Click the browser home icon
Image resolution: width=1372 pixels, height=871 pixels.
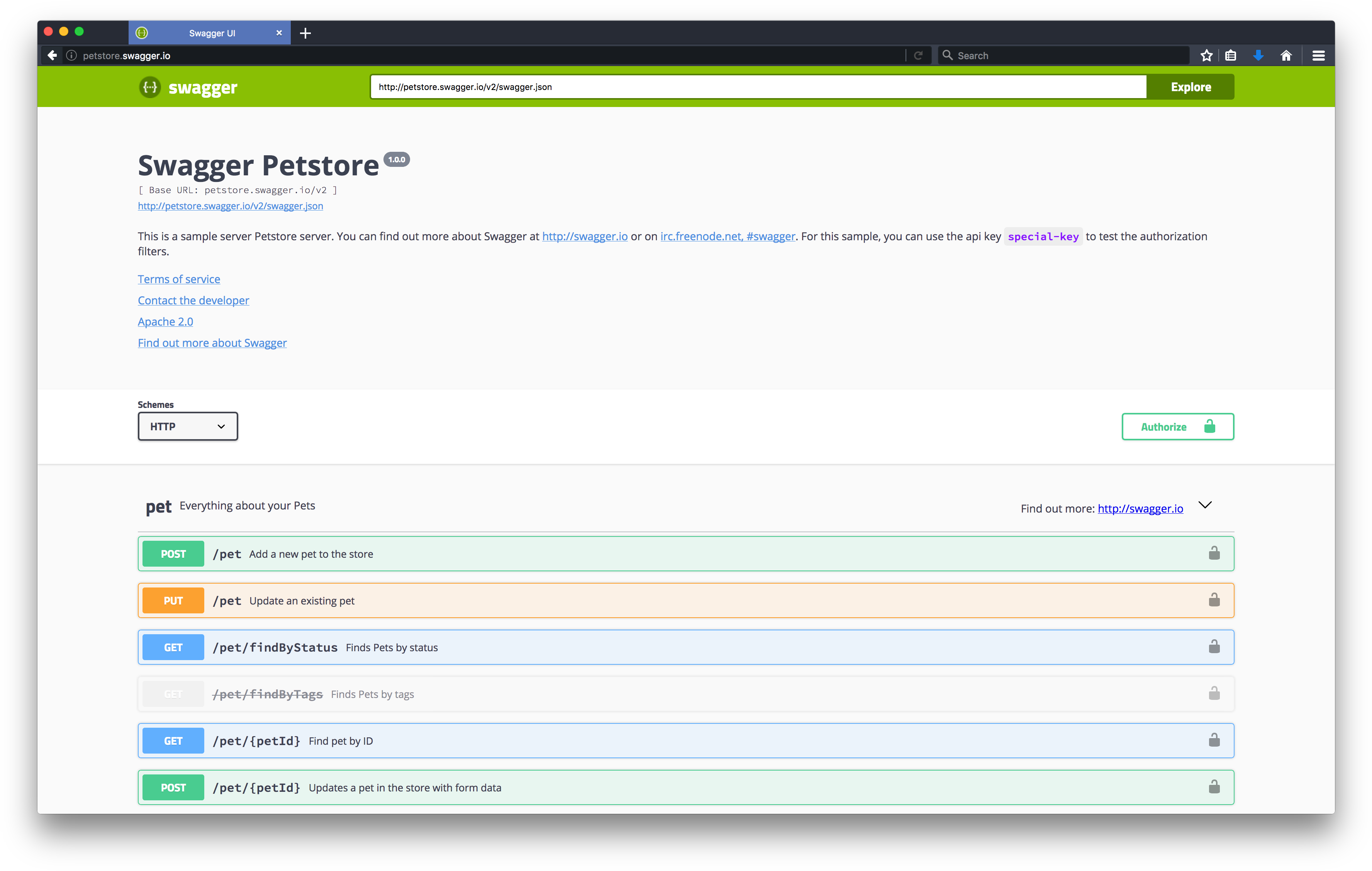point(1286,55)
